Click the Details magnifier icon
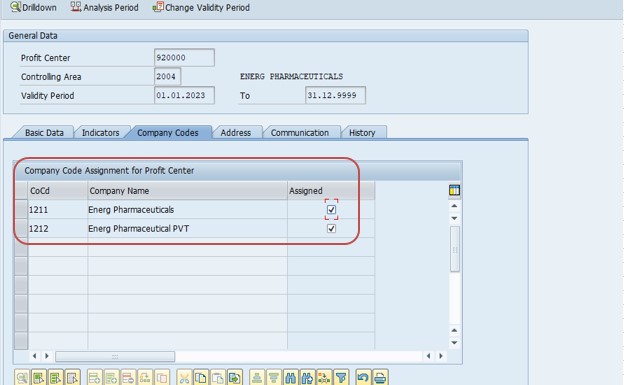The height and width of the screenshot is (385, 624). tap(22, 377)
